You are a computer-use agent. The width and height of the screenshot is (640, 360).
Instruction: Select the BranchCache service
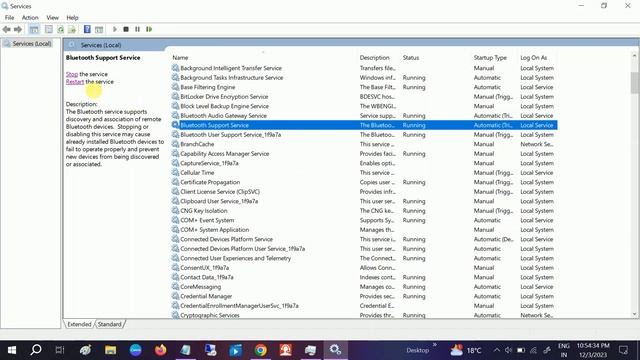pyautogui.click(x=364, y=144)
